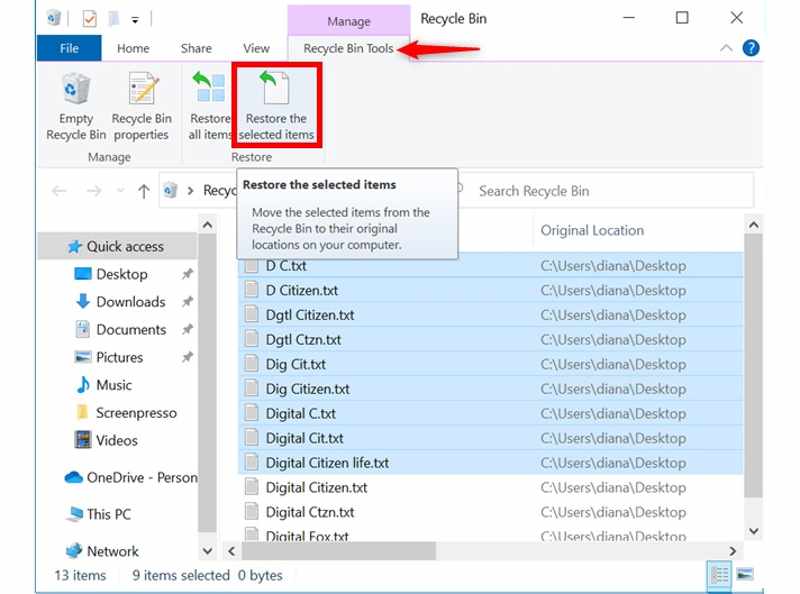Open the File menu tab
800x594 pixels.
coord(69,48)
